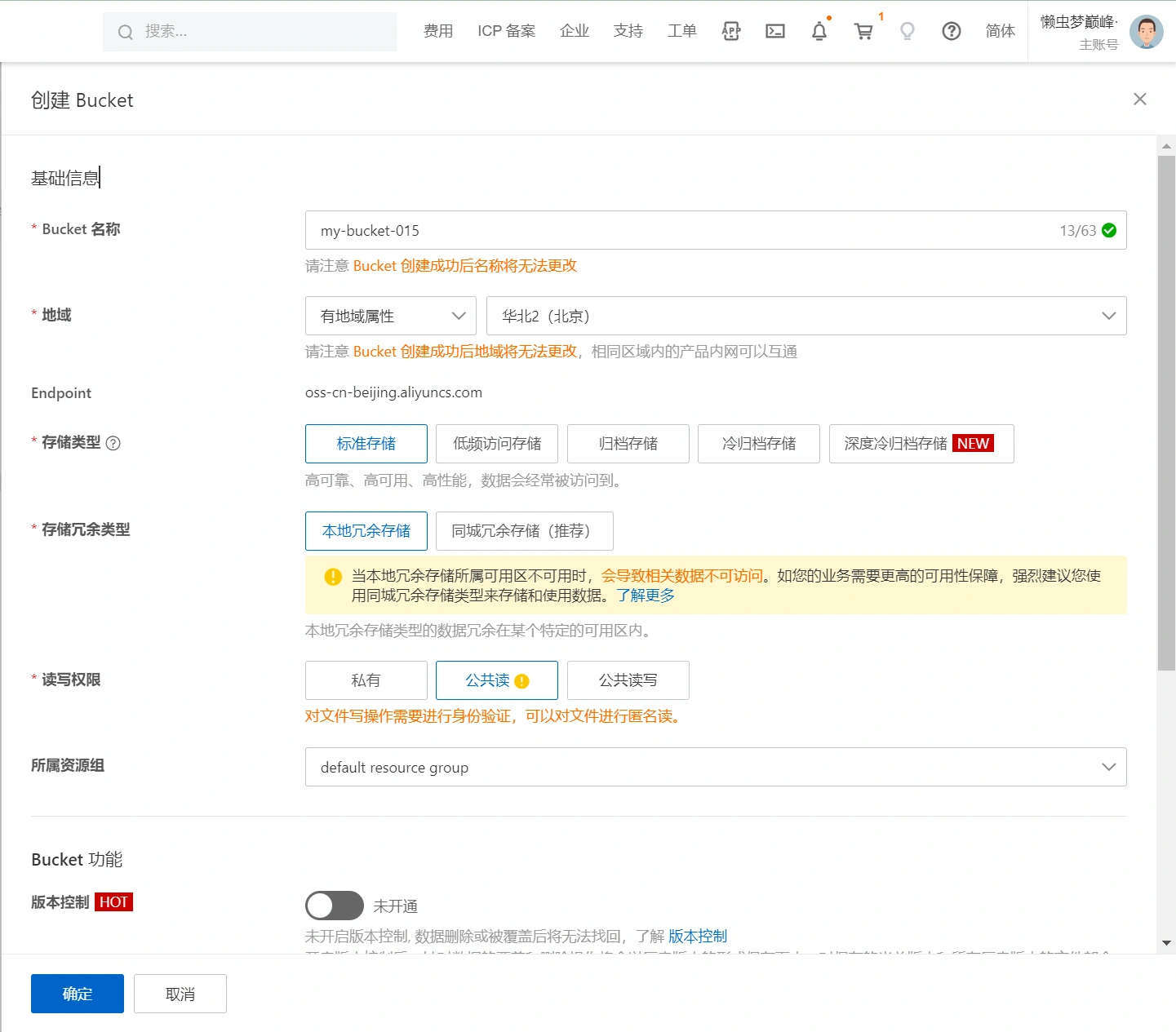Expand the 有地域属性 dropdown

pyautogui.click(x=391, y=316)
